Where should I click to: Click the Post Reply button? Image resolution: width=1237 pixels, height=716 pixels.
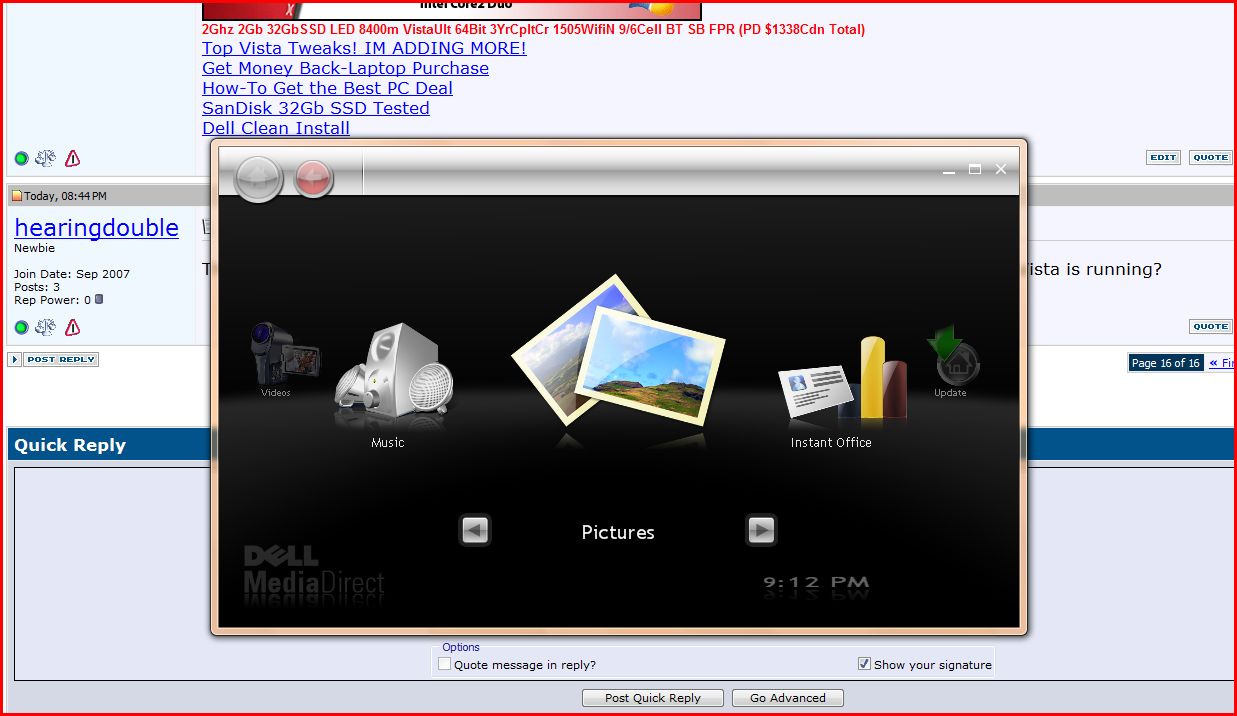[62, 360]
